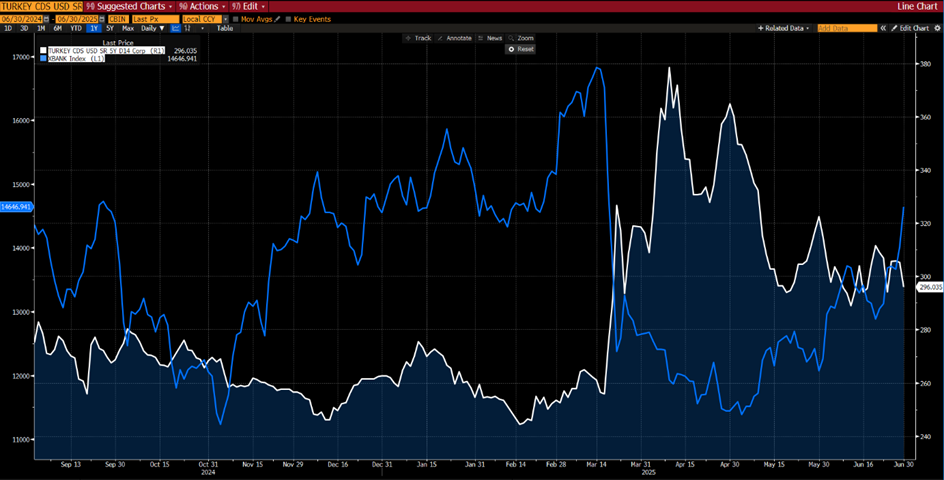The height and width of the screenshot is (480, 944).
Task: Enable the Key Events checkbox
Action: pos(289,18)
